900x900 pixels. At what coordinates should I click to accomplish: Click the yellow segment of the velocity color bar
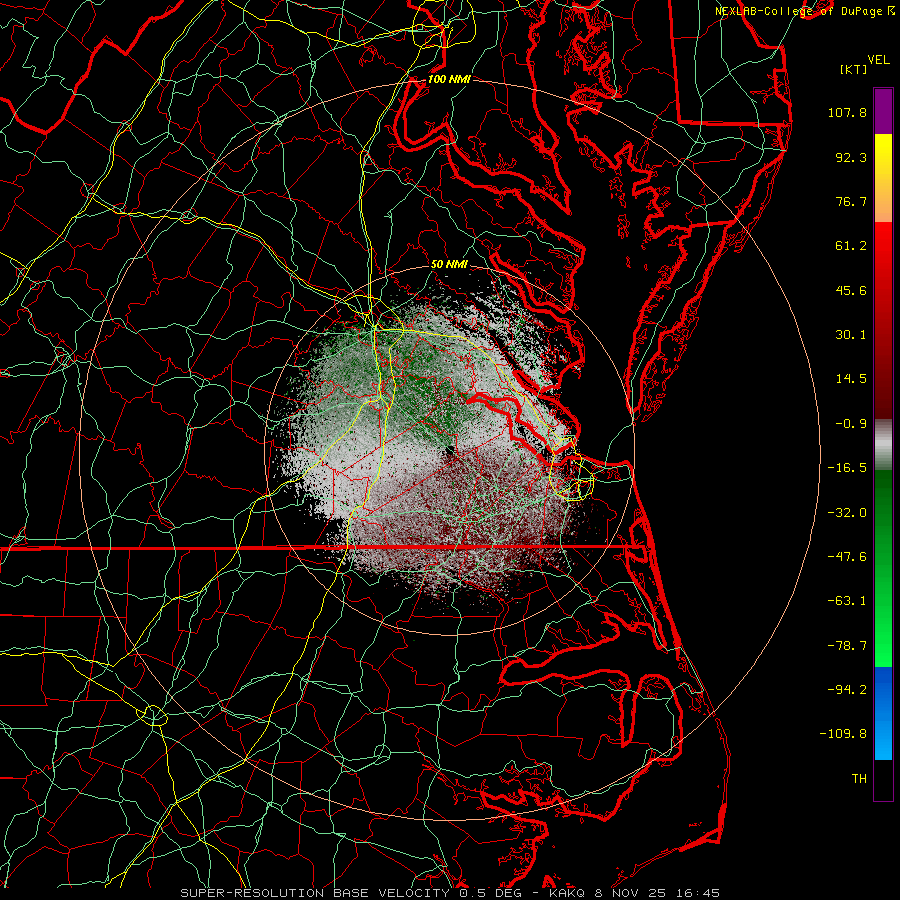(883, 155)
